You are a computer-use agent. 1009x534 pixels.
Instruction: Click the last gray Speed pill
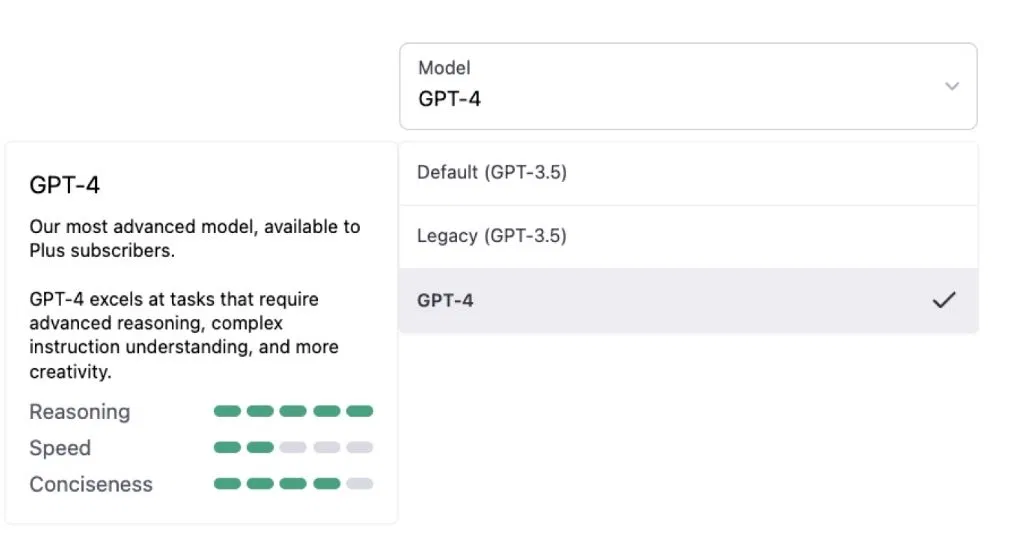click(x=359, y=447)
